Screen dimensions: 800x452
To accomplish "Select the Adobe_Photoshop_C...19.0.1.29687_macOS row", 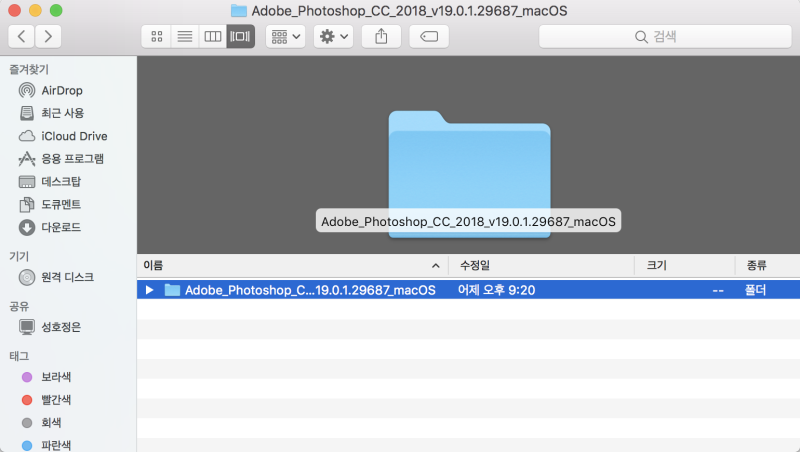I will click(468, 290).
